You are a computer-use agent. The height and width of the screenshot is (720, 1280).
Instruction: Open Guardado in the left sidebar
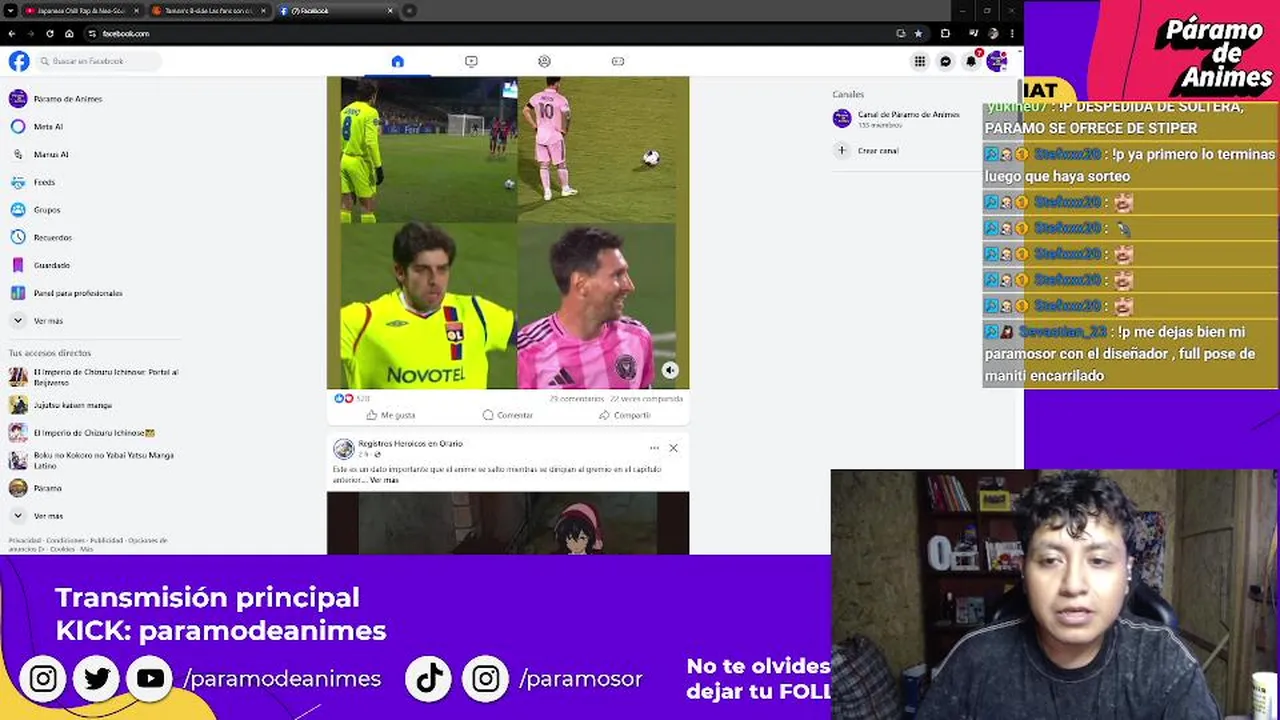click(39, 265)
